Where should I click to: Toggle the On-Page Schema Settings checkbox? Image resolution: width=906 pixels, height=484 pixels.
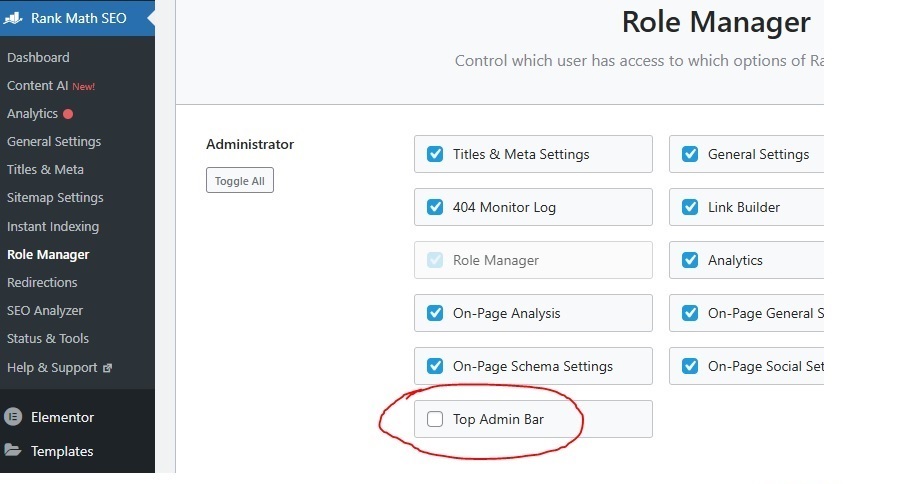435,366
